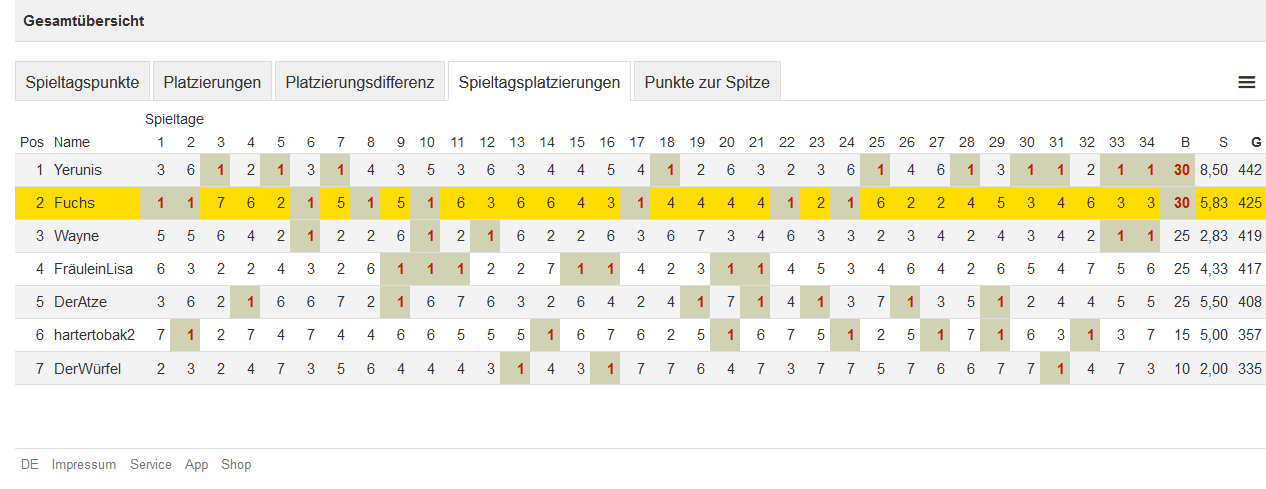
Task: Click the highlighted Fuchs row name
Action: coord(74,203)
